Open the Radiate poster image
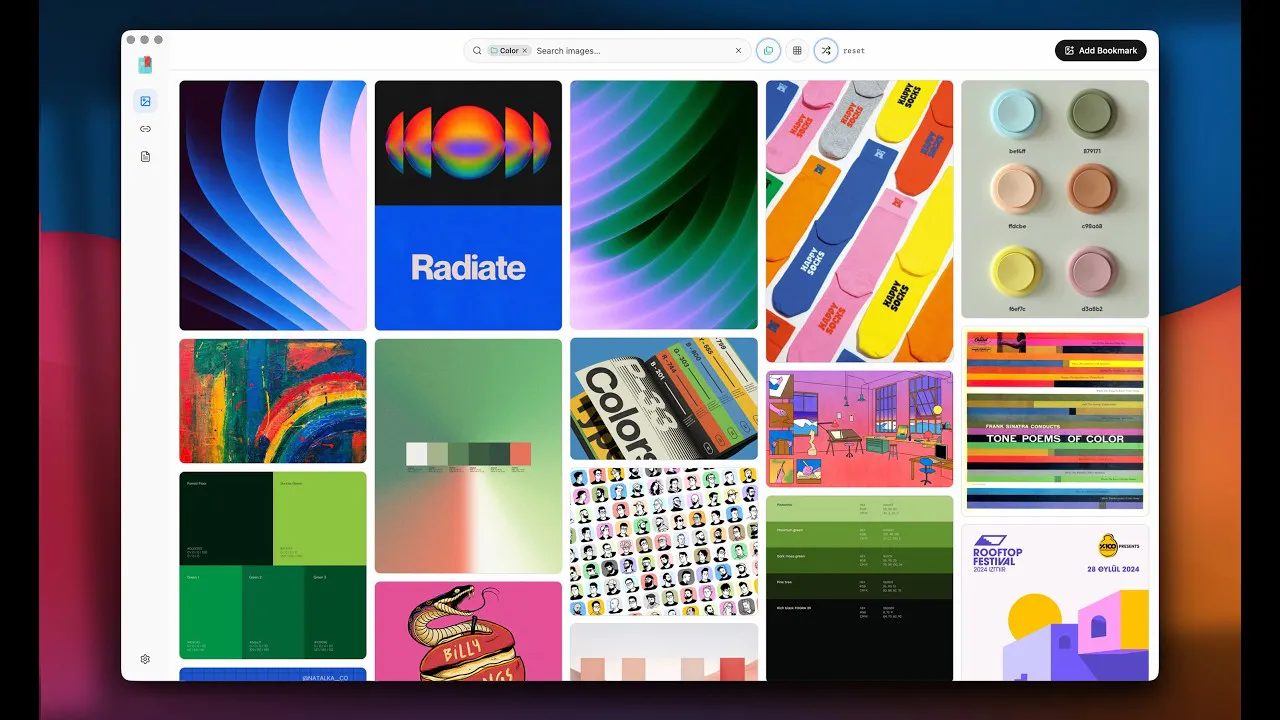The image size is (1280, 720). point(468,205)
